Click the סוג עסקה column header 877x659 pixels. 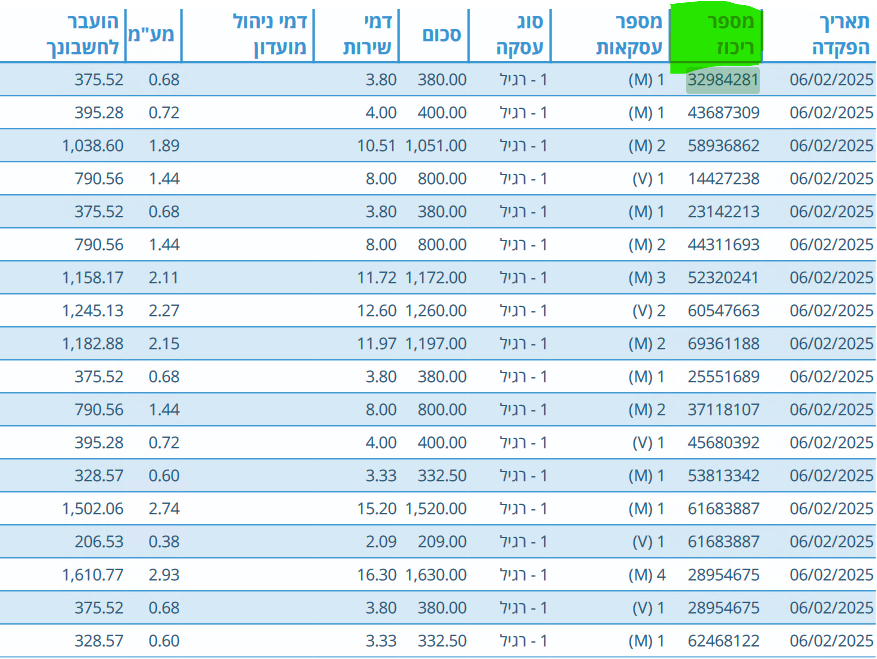point(520,35)
